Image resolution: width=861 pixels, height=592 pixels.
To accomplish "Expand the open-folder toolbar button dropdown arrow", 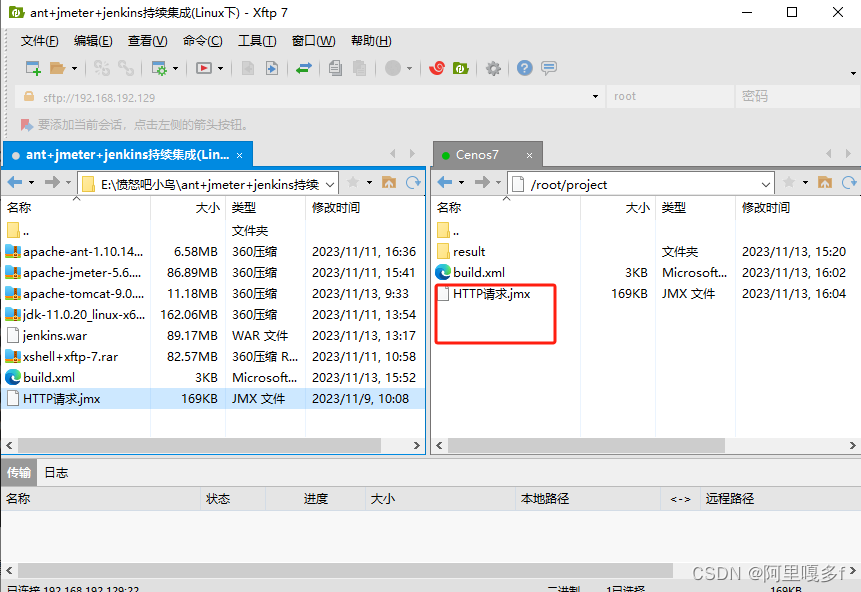I will click(x=73, y=69).
